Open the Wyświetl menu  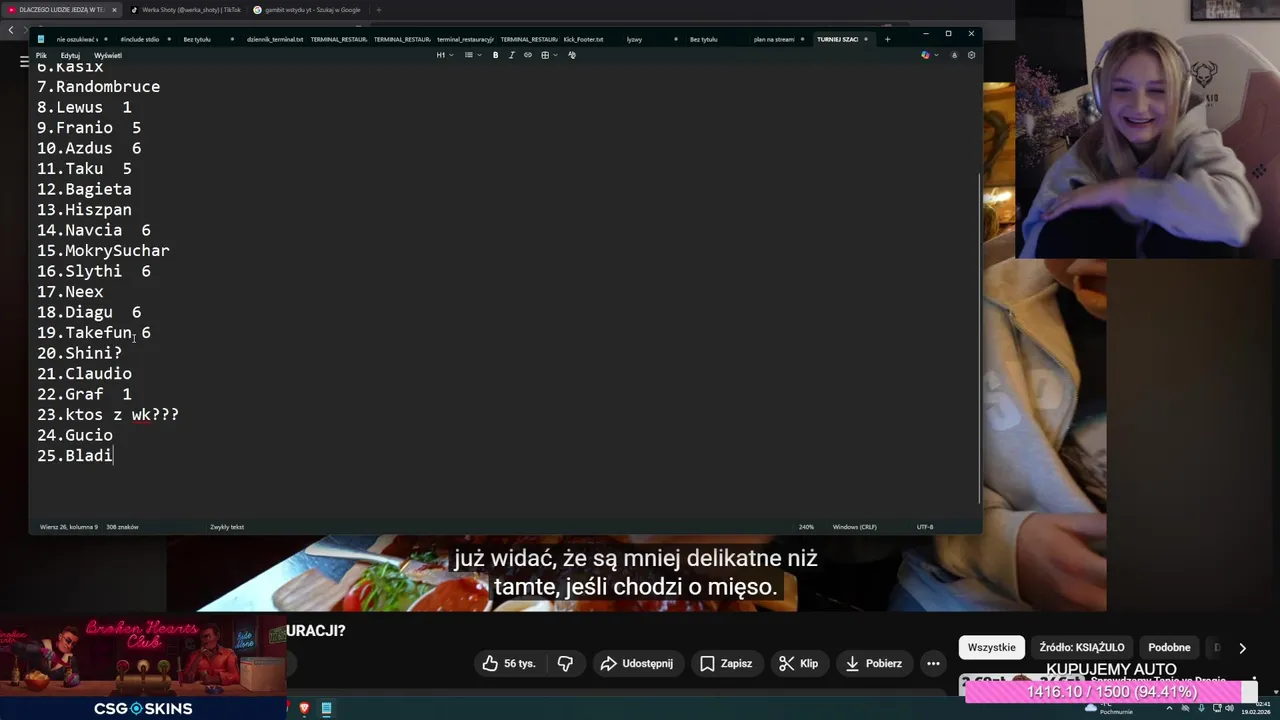click(108, 55)
